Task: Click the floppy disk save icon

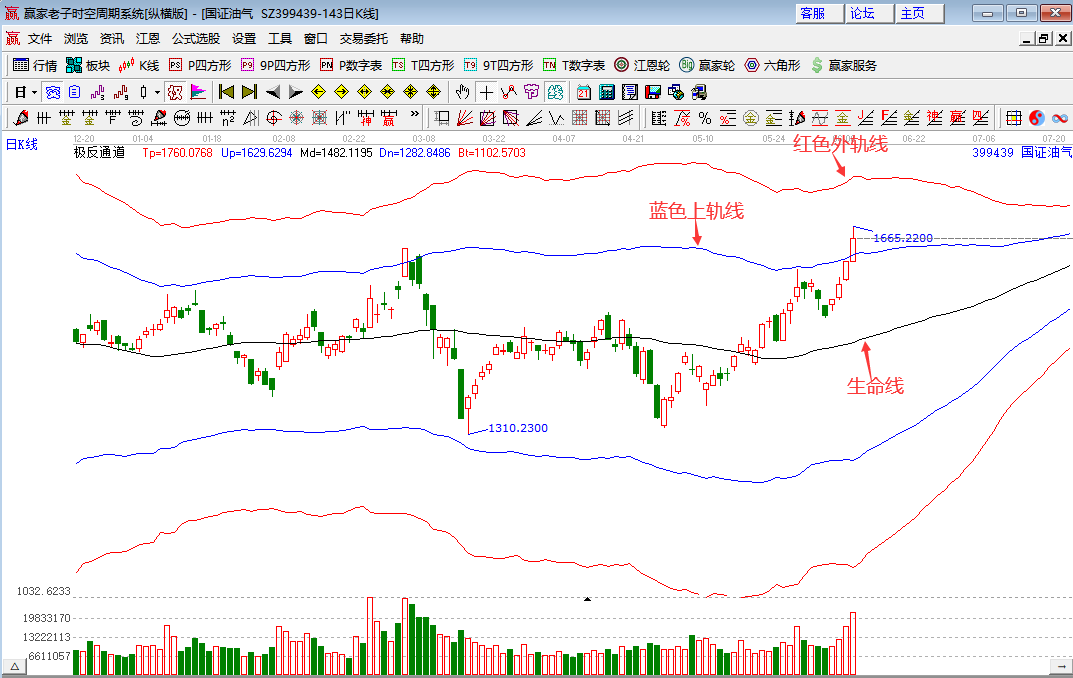Action: click(x=653, y=92)
